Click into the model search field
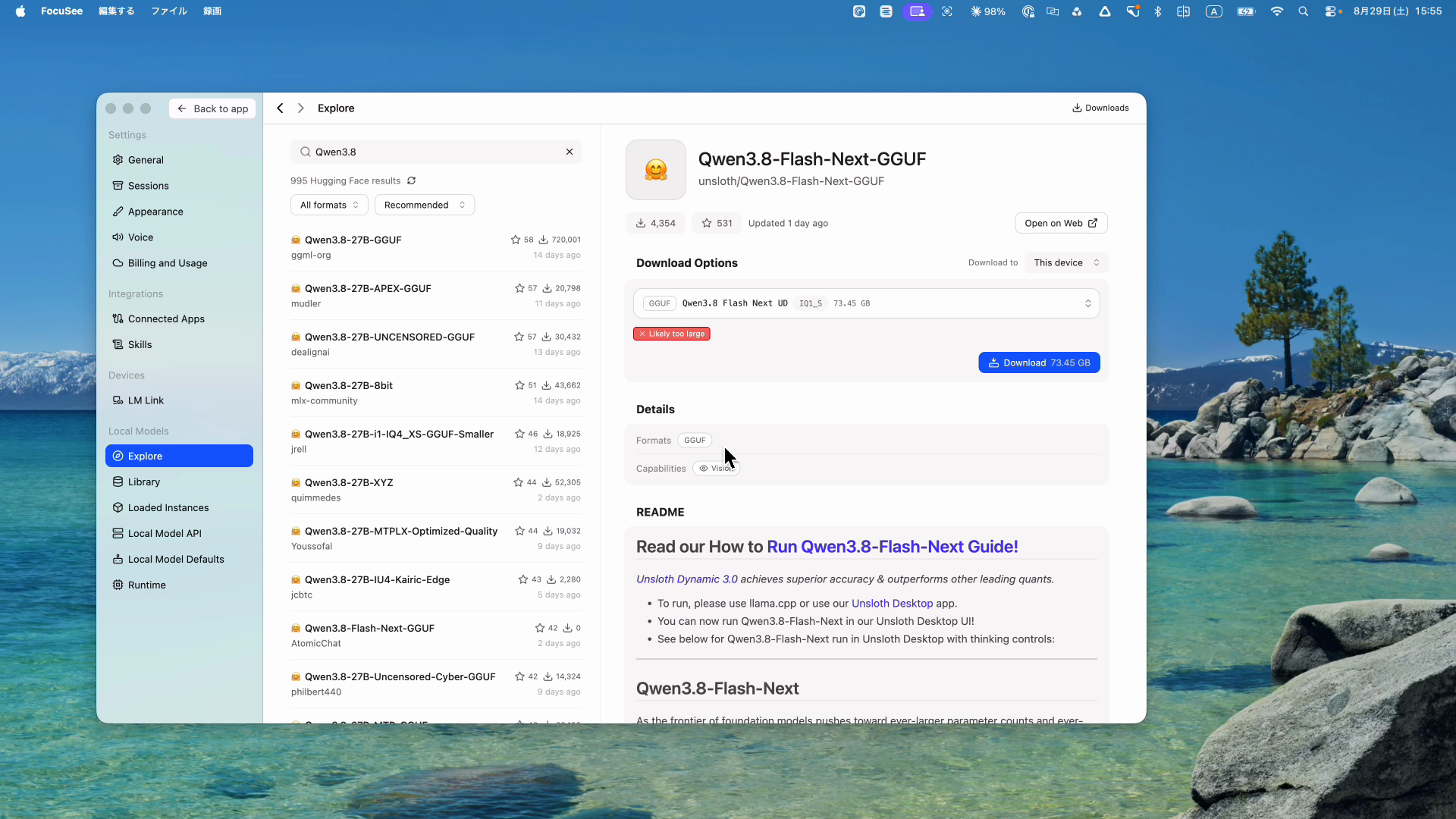Image resolution: width=1456 pixels, height=819 pixels. tap(436, 152)
